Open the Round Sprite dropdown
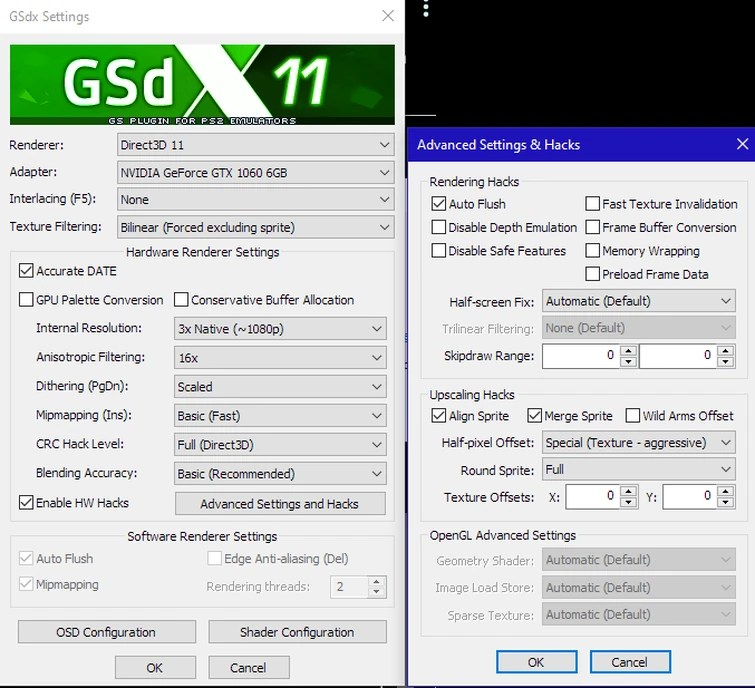Screen dimensions: 755x688 (x=638, y=469)
